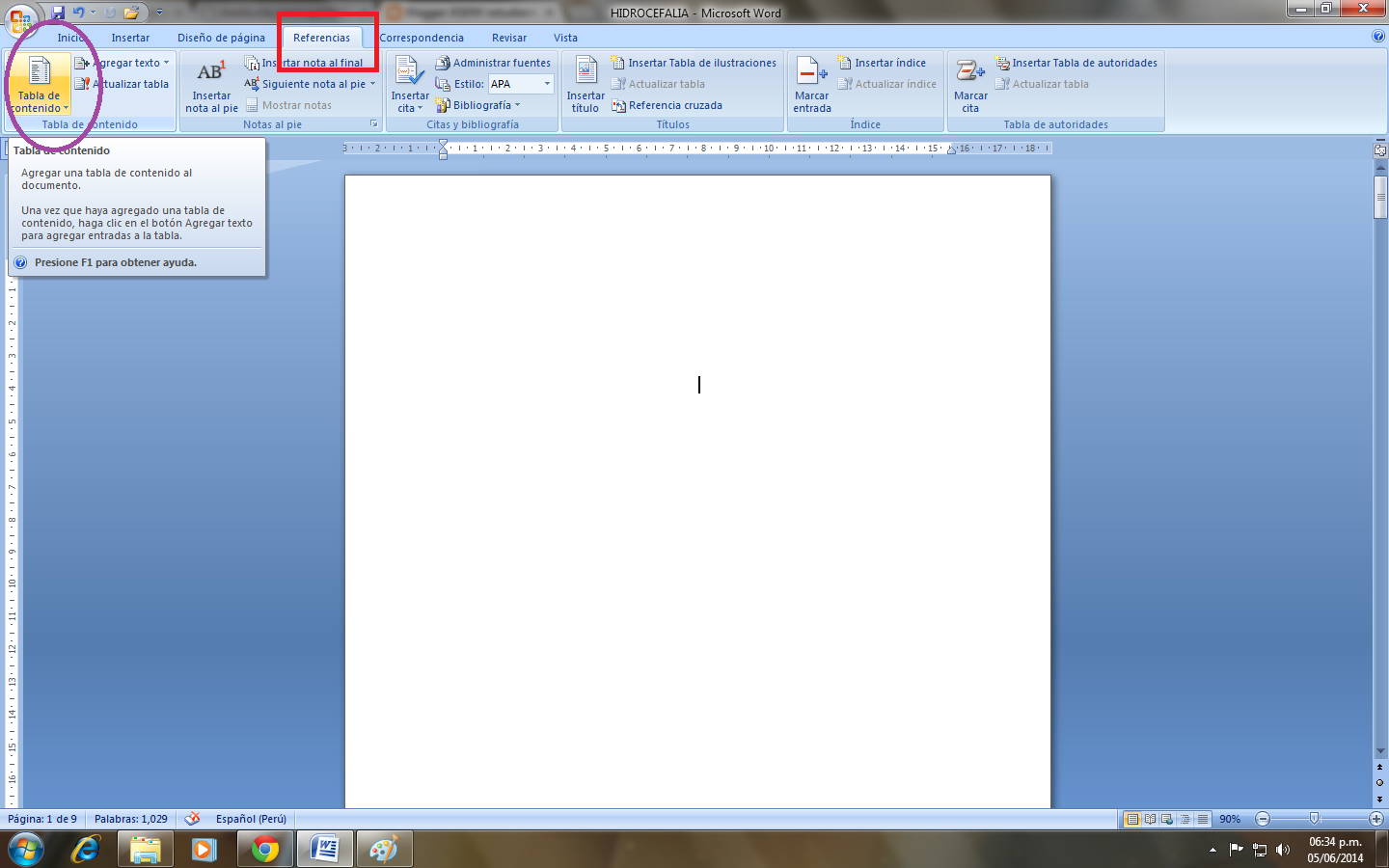This screenshot has height=868, width=1389.
Task: Open the Insertar cita menu
Action: tap(409, 85)
